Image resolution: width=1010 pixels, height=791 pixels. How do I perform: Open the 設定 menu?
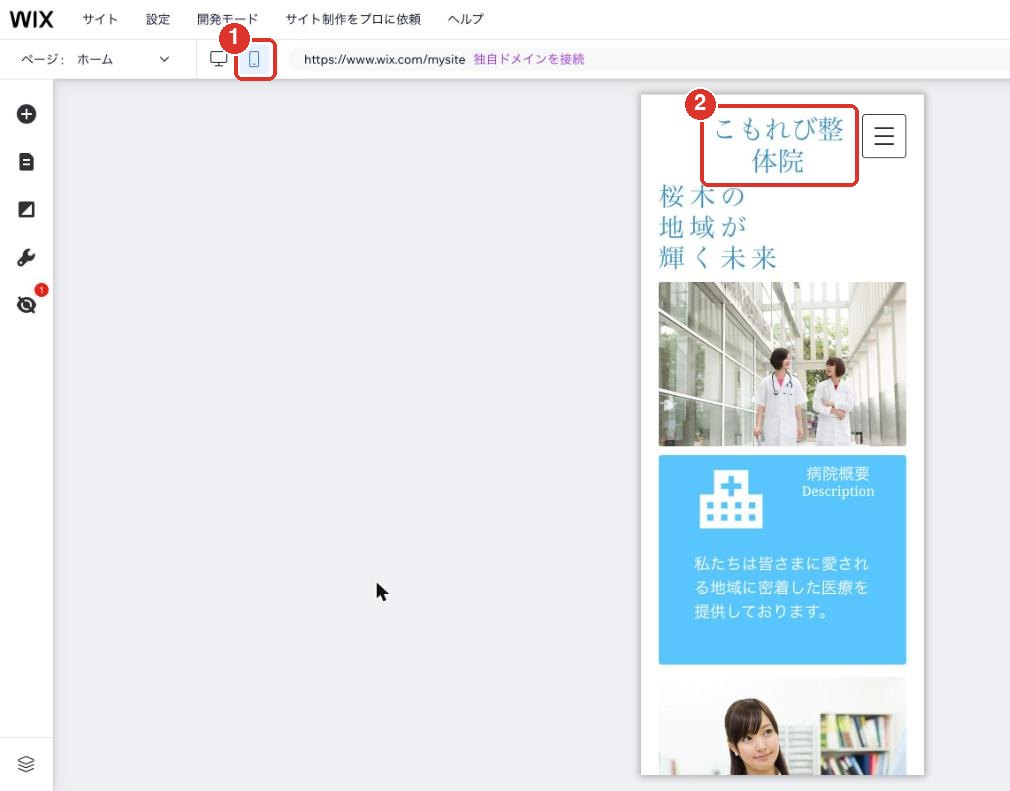(x=158, y=19)
